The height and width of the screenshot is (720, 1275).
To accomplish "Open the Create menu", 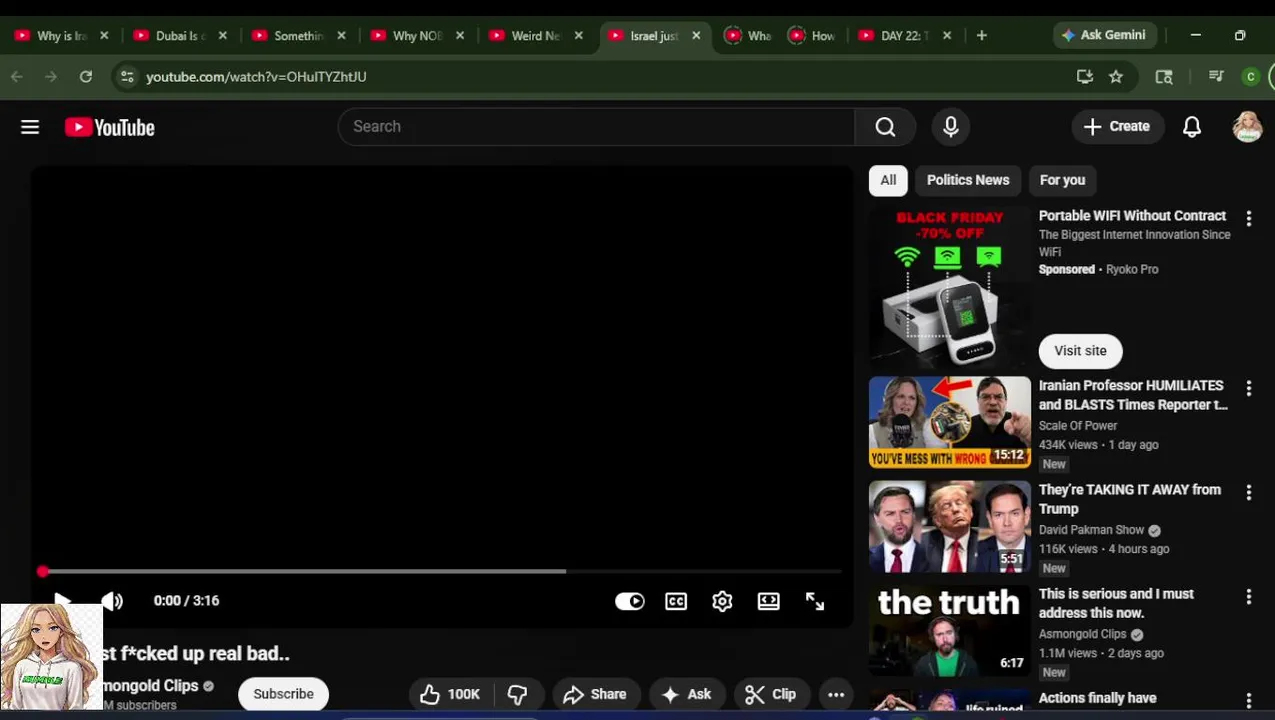I will click(x=1117, y=127).
